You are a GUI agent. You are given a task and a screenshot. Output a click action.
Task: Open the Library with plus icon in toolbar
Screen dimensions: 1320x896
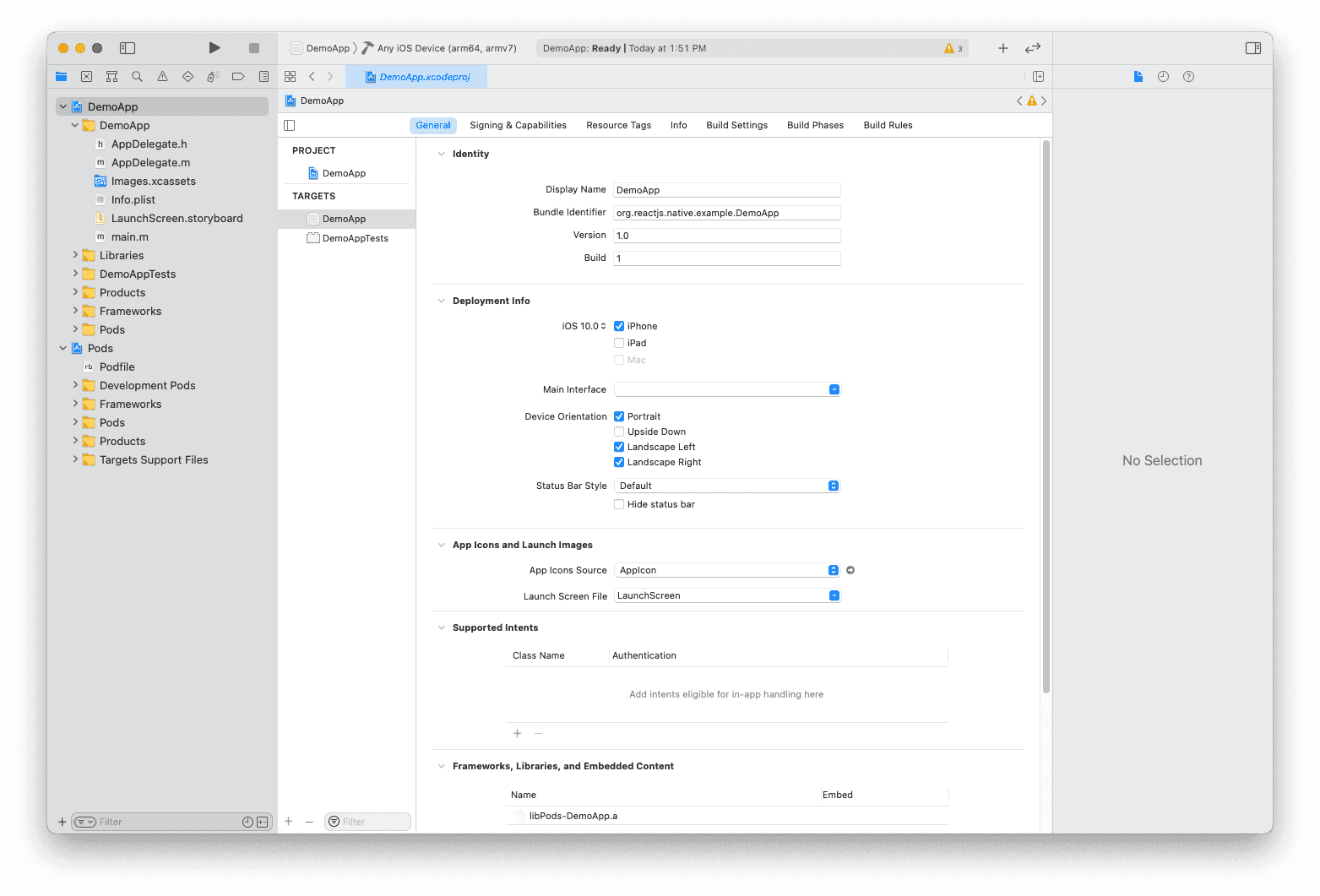[x=1003, y=48]
